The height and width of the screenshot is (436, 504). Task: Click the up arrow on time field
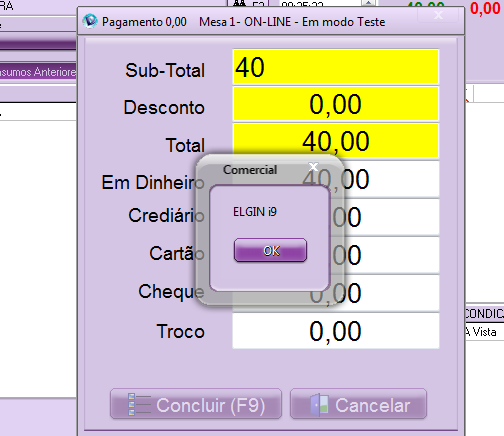(369, 3)
